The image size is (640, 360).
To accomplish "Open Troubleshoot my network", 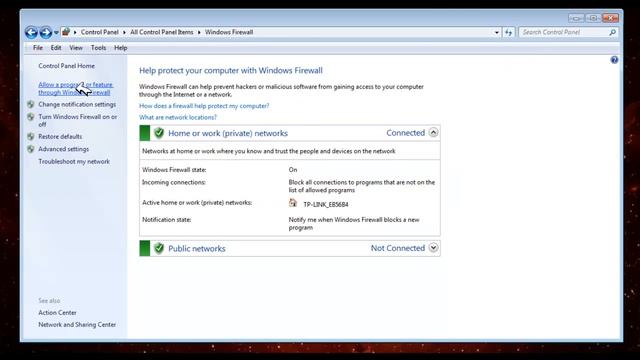I will coord(74,162).
